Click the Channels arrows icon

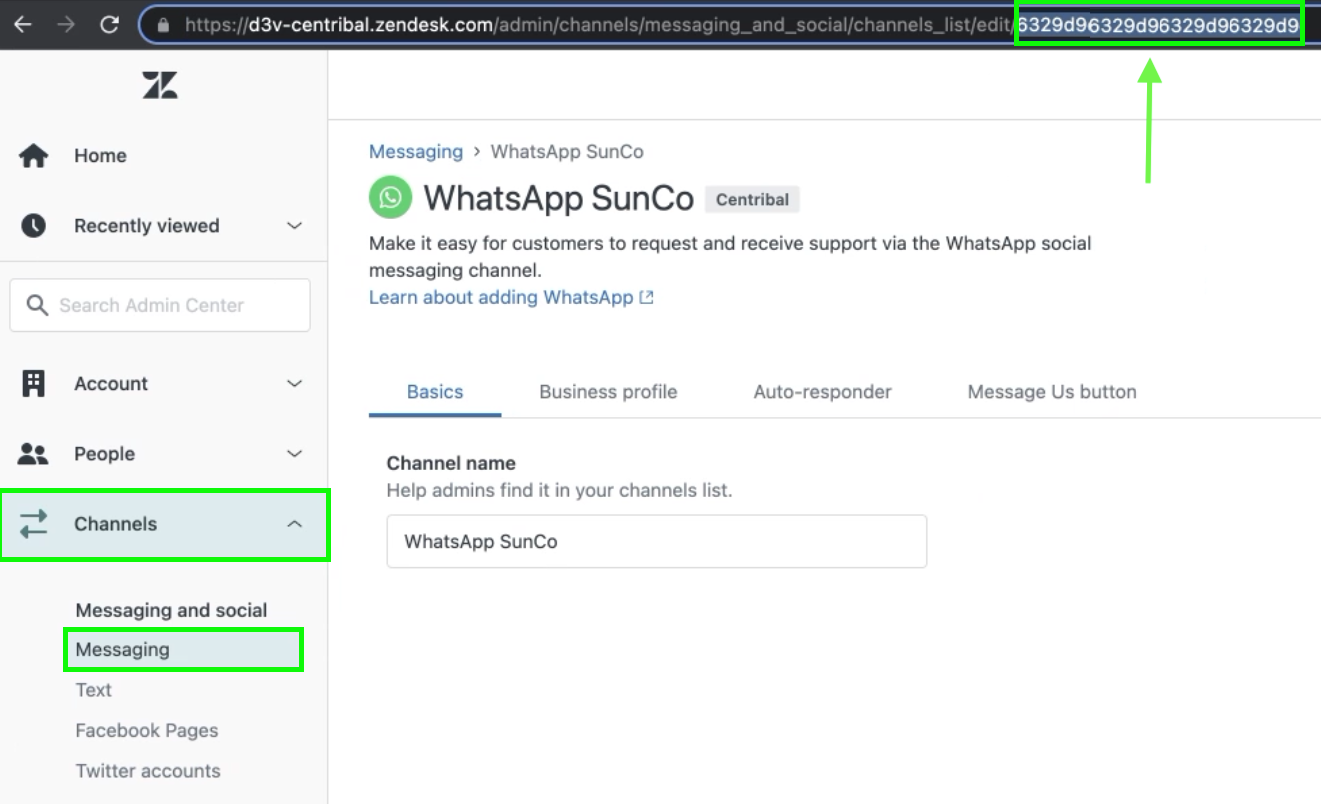click(x=34, y=524)
